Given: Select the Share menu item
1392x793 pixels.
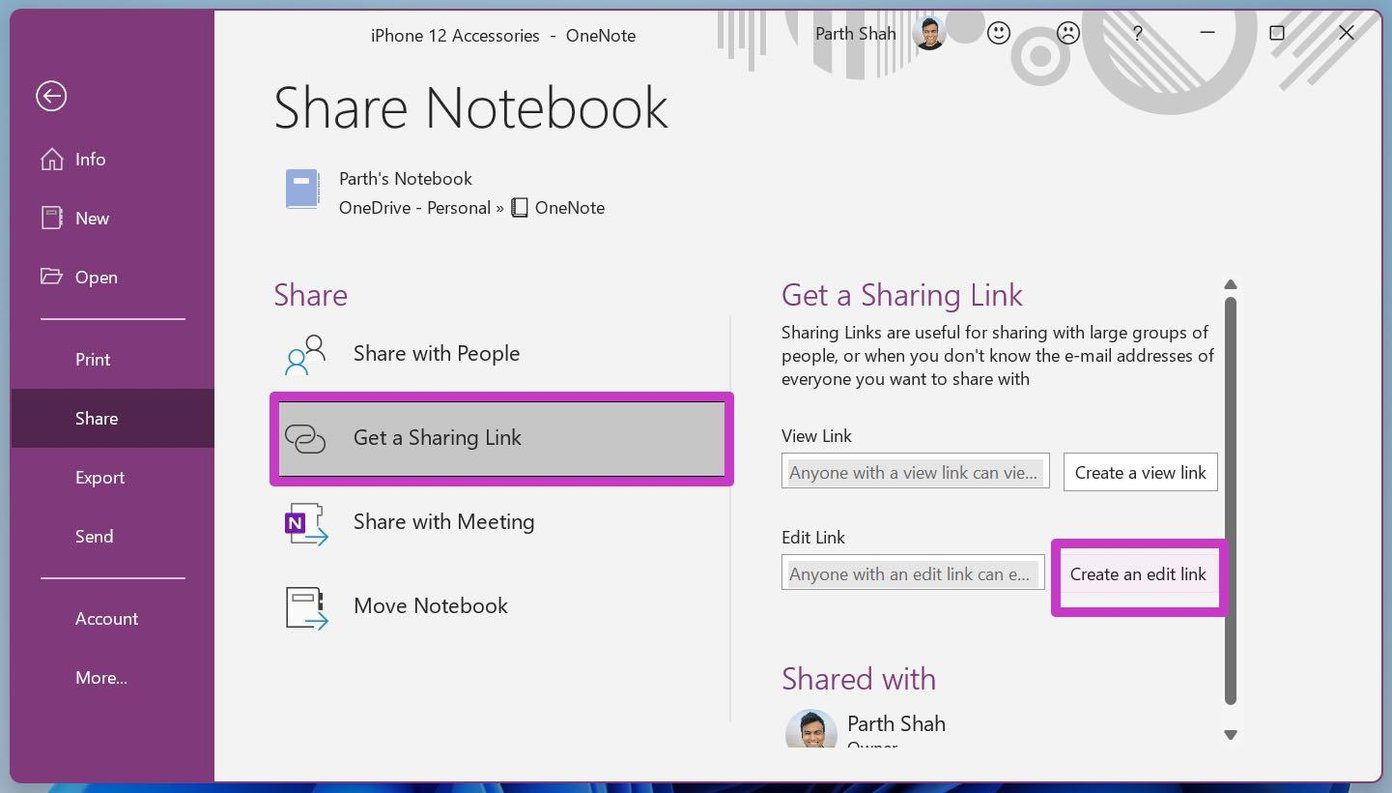Looking at the screenshot, I should (x=112, y=418).
